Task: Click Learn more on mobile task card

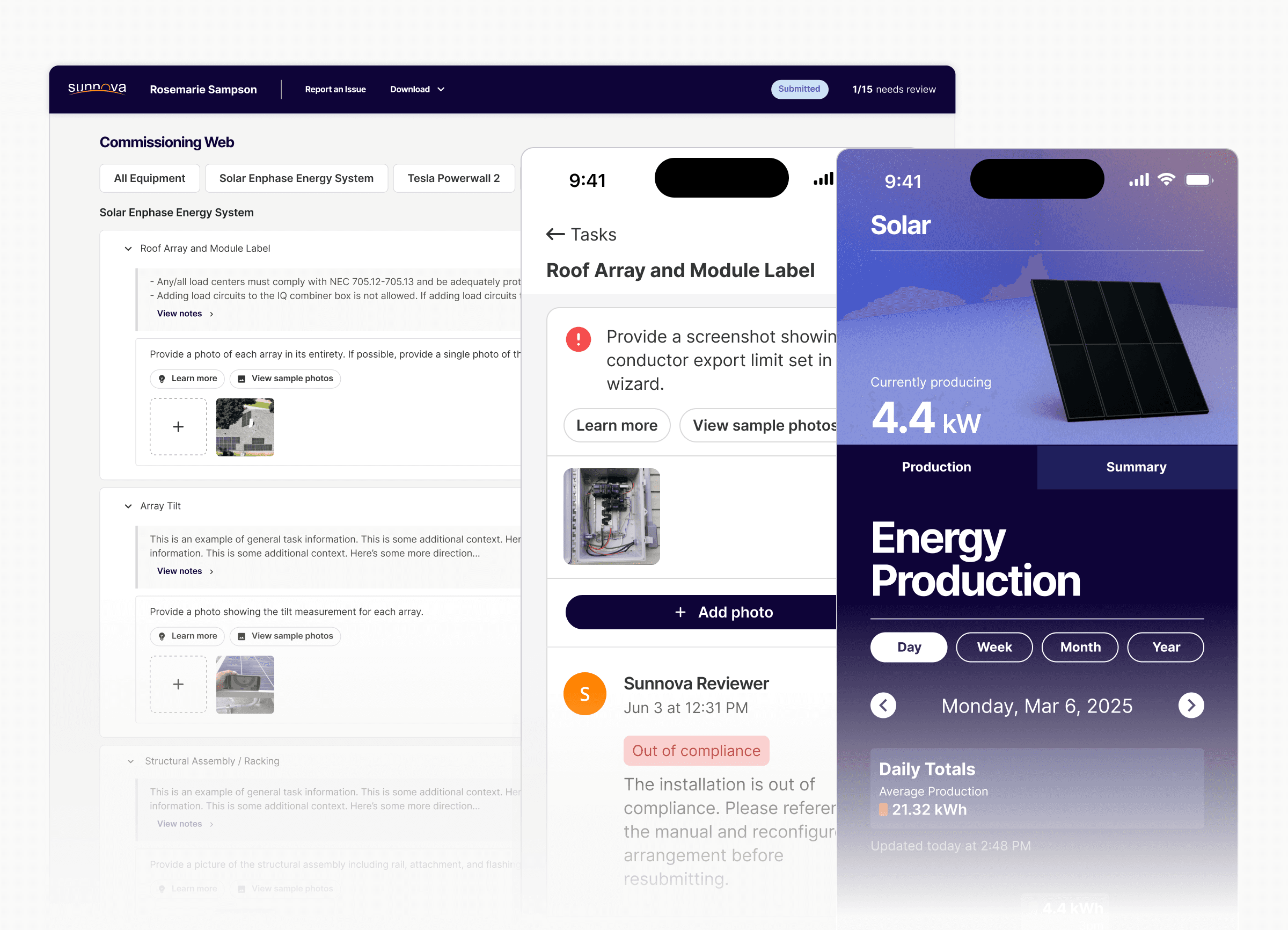Action: pyautogui.click(x=617, y=425)
